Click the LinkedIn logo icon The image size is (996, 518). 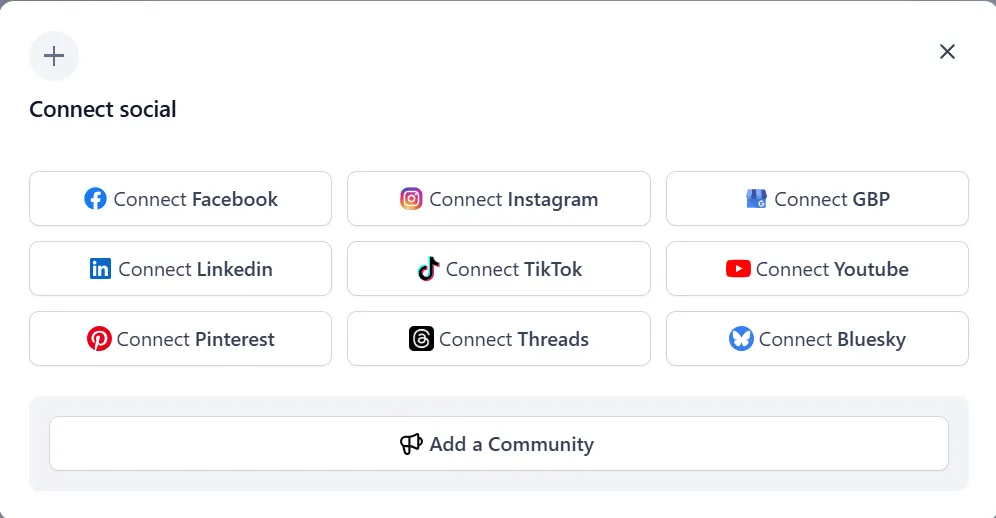point(100,269)
